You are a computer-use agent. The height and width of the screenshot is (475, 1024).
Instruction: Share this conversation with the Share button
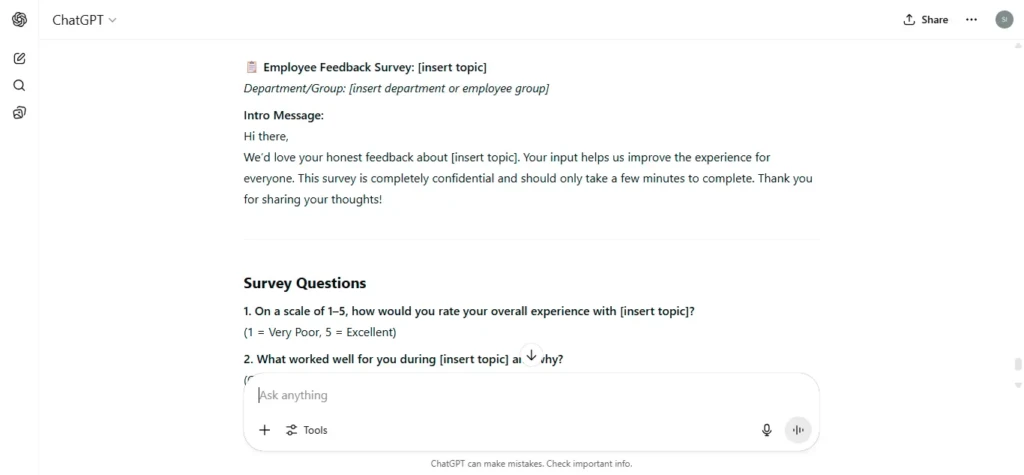coord(925,20)
